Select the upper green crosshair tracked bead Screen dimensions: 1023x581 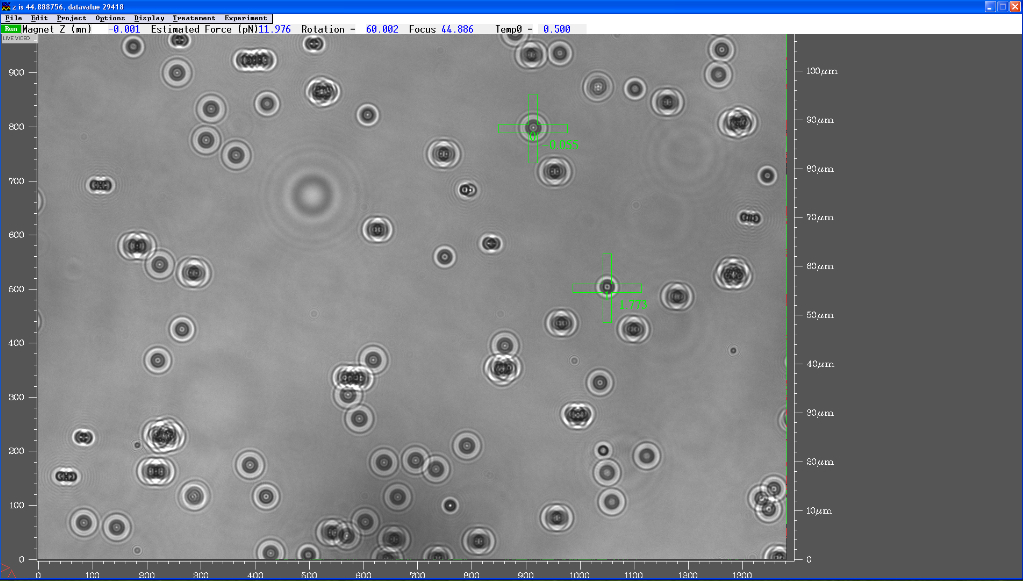coord(532,127)
